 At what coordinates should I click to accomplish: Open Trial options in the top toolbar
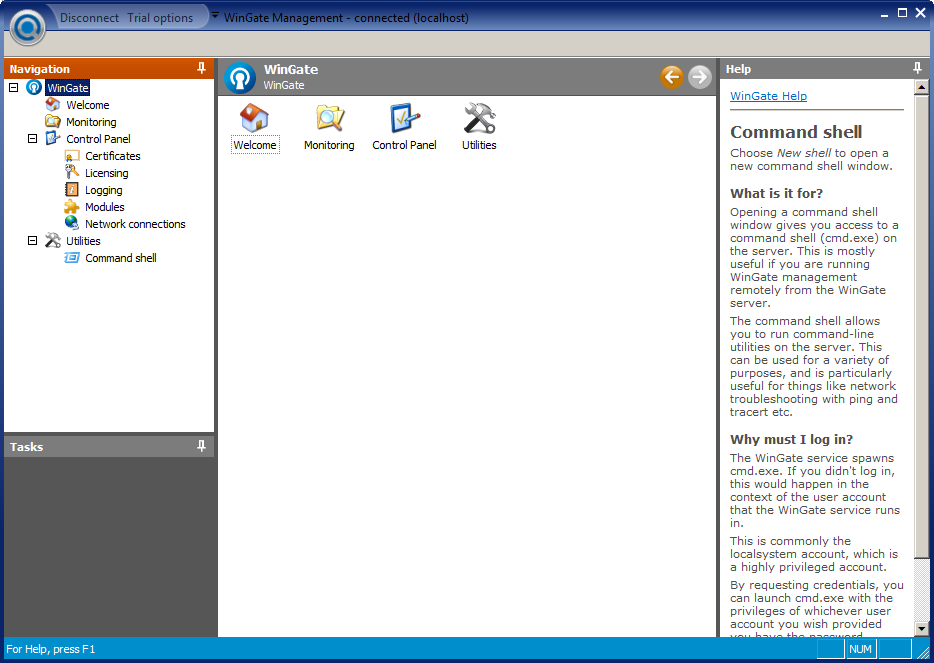(160, 18)
